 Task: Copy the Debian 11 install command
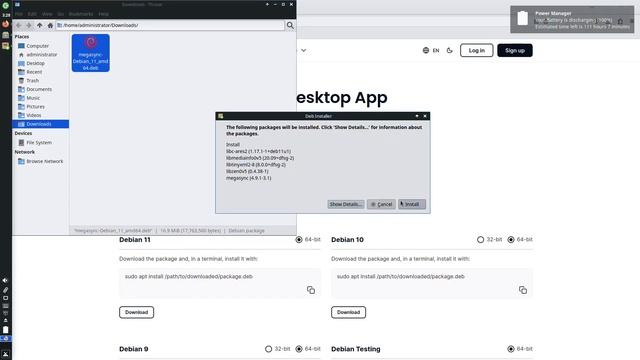point(311,290)
